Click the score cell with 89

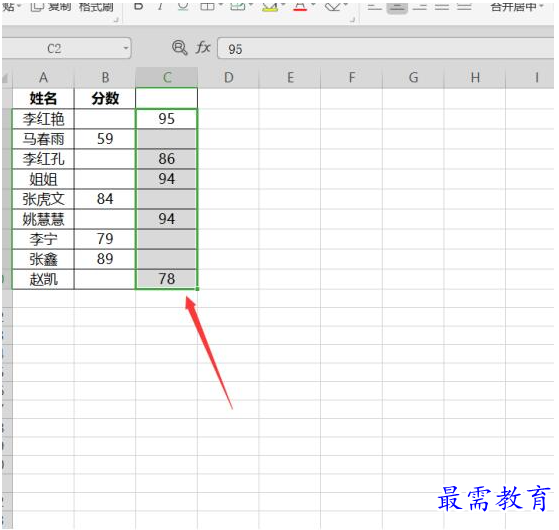click(105, 258)
